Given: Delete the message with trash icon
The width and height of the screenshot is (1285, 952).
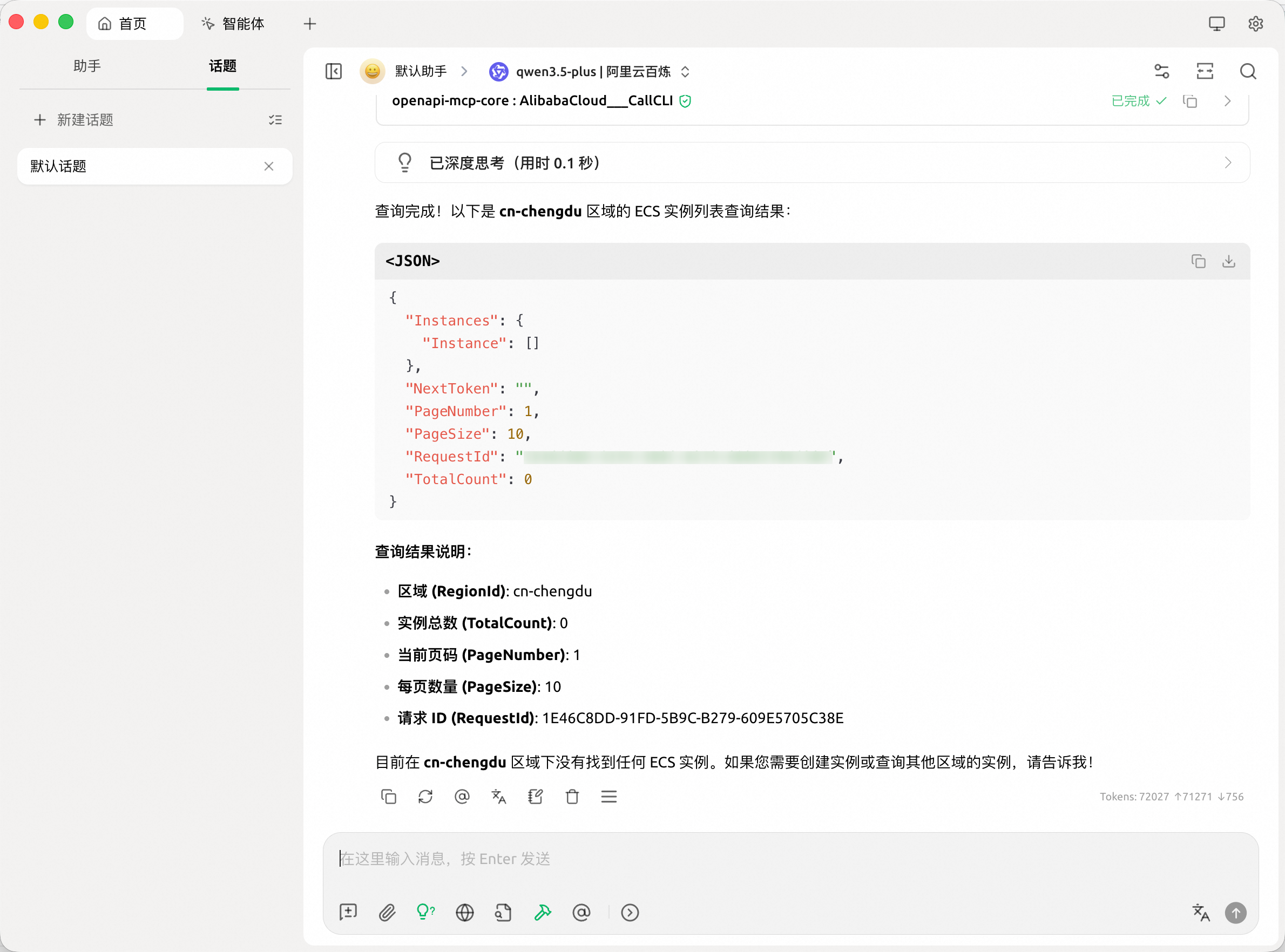Looking at the screenshot, I should point(572,797).
